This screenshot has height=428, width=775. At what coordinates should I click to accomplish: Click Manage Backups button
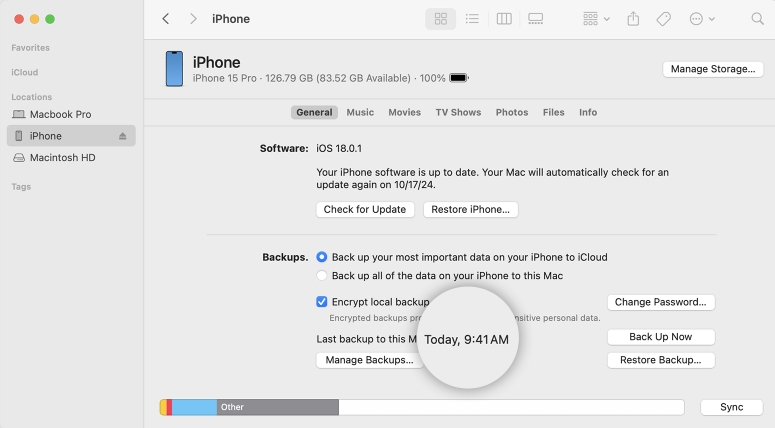click(x=369, y=360)
